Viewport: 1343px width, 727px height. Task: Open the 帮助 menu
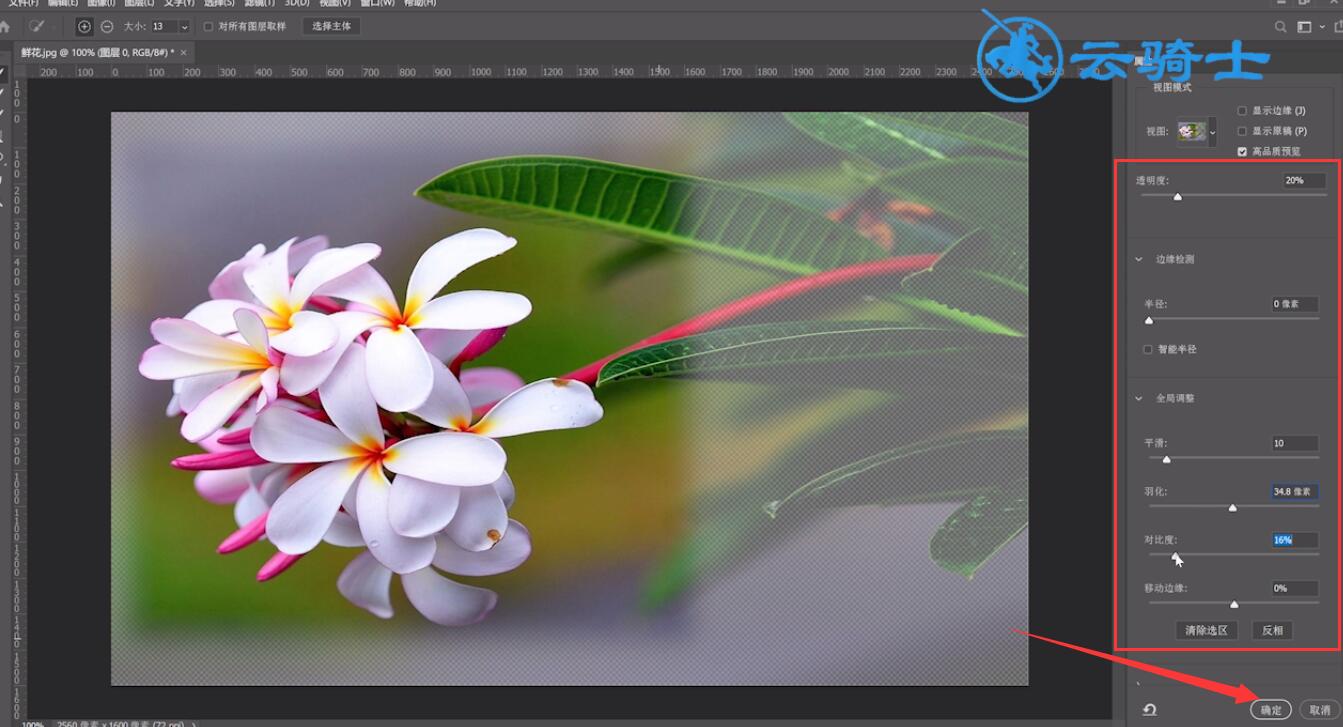(419, 3)
